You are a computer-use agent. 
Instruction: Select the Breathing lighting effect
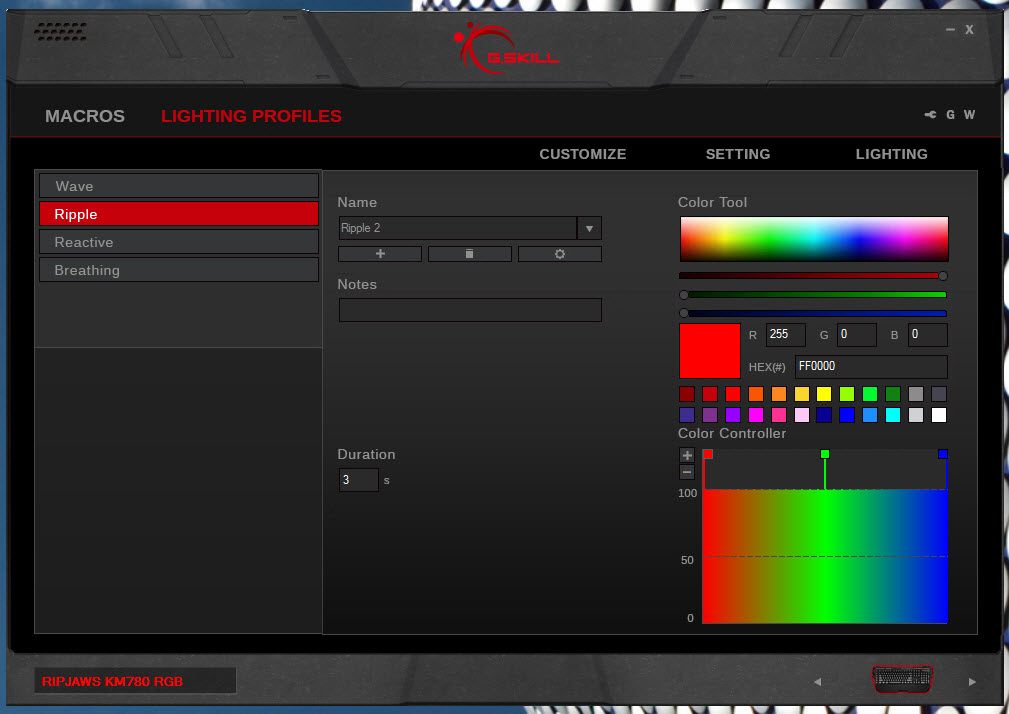(x=179, y=270)
